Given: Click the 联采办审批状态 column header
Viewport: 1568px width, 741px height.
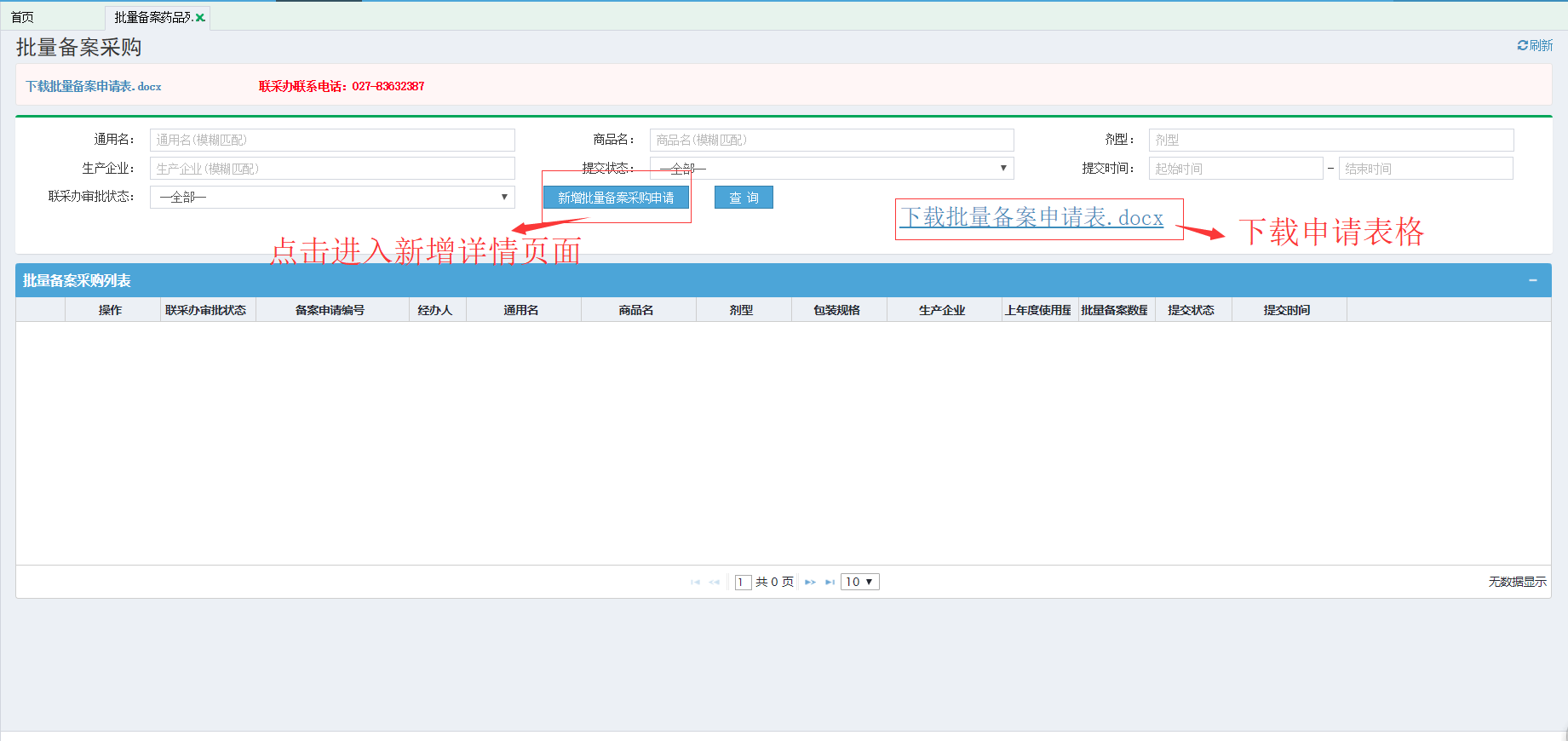Looking at the screenshot, I should tap(206, 310).
